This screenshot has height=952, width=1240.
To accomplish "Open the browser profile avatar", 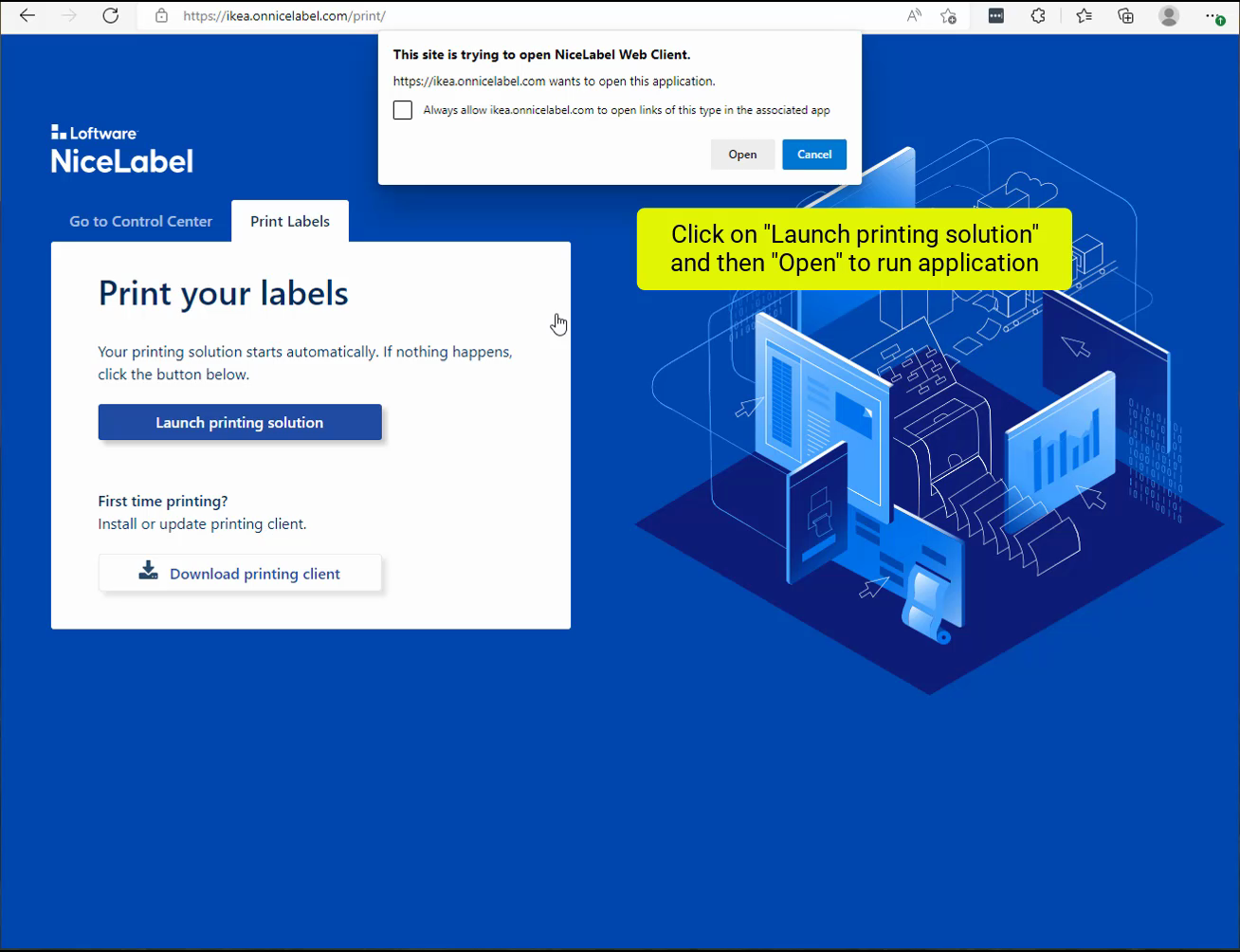I will coord(1169,15).
